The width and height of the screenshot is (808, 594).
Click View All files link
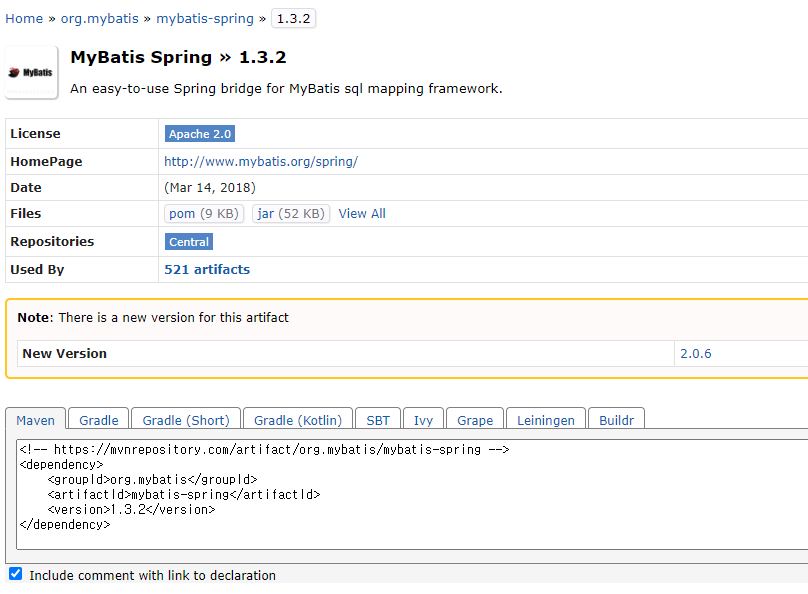coord(362,213)
